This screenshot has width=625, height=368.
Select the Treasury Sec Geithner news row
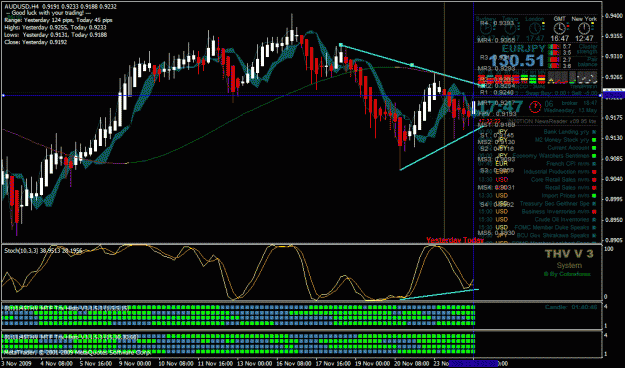pos(537,204)
